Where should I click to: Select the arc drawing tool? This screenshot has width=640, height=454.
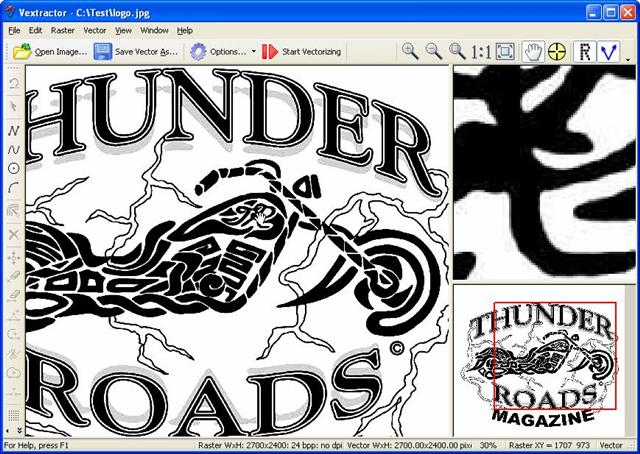click(x=14, y=188)
